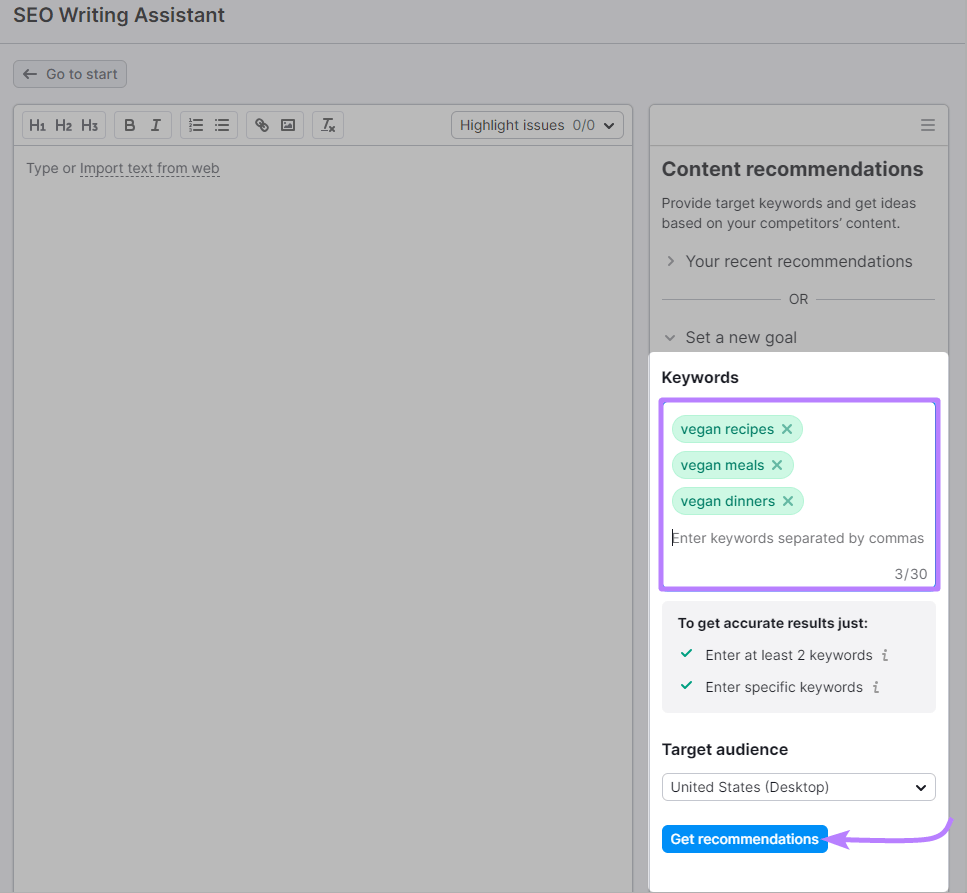Insert an image
Viewport: 967px width, 893px height.
[x=288, y=124]
